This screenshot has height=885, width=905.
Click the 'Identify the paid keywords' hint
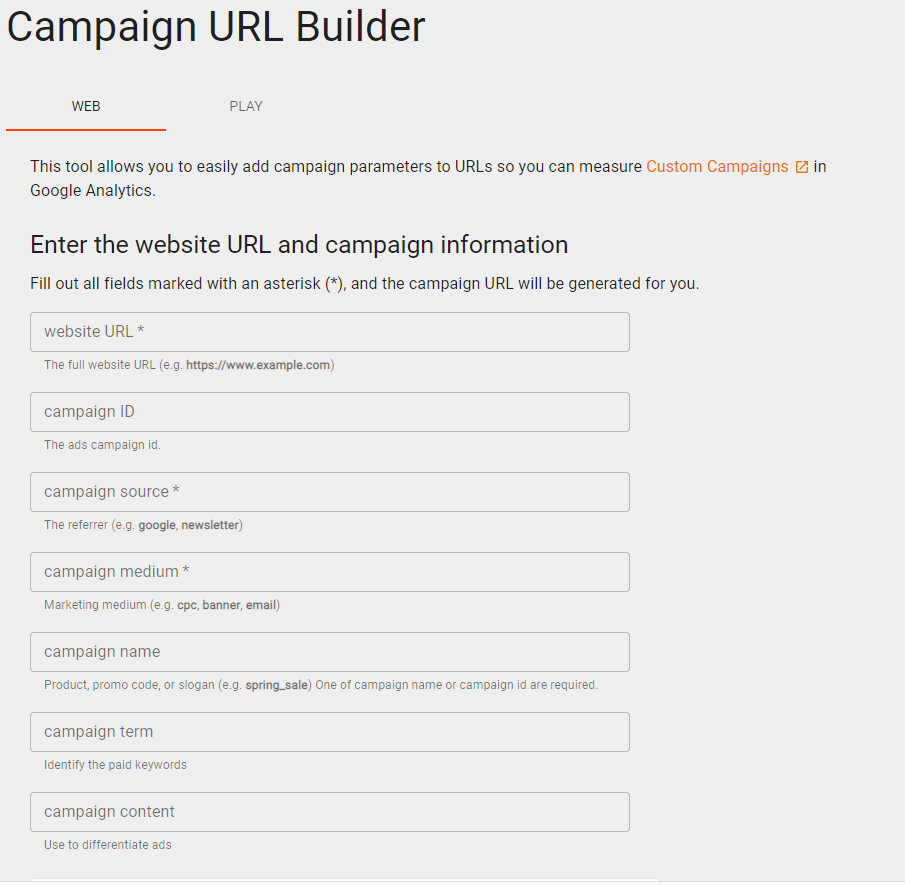tap(115, 765)
